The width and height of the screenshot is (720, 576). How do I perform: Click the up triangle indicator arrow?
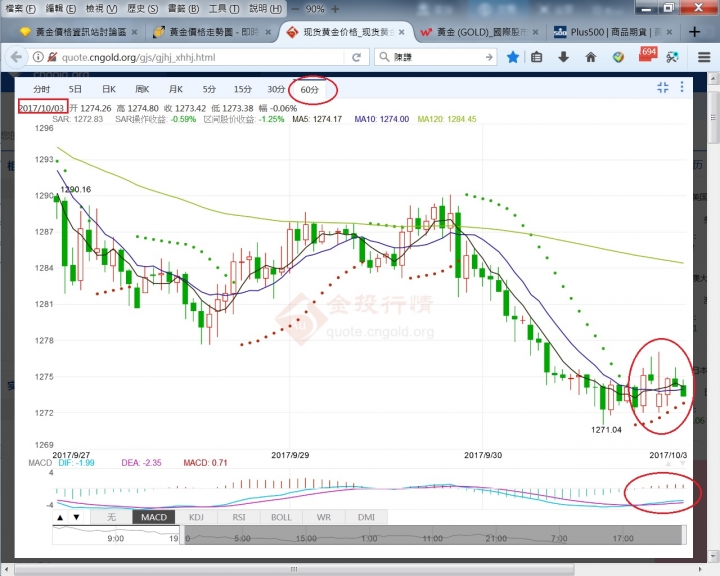pyautogui.click(x=60, y=517)
